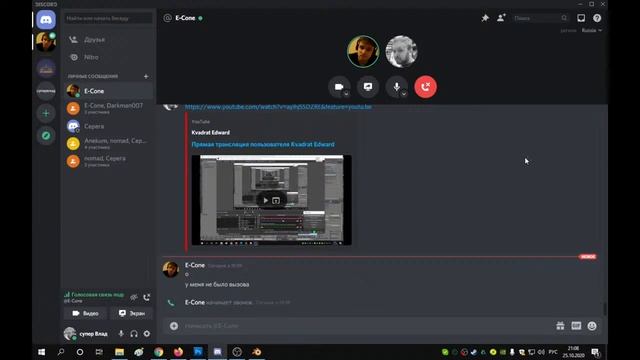Expand microphone options small arrow
640x360 pixels.
(x=404, y=93)
